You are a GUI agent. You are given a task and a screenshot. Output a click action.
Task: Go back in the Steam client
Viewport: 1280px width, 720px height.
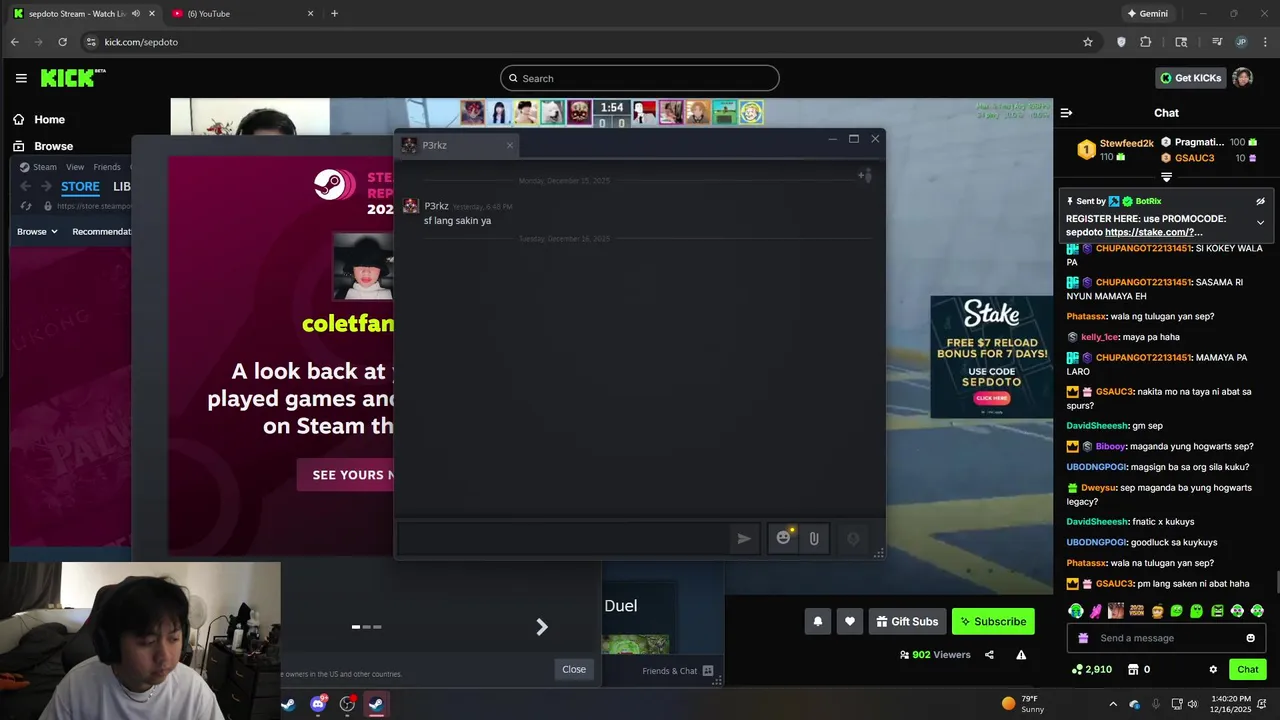click(x=27, y=187)
